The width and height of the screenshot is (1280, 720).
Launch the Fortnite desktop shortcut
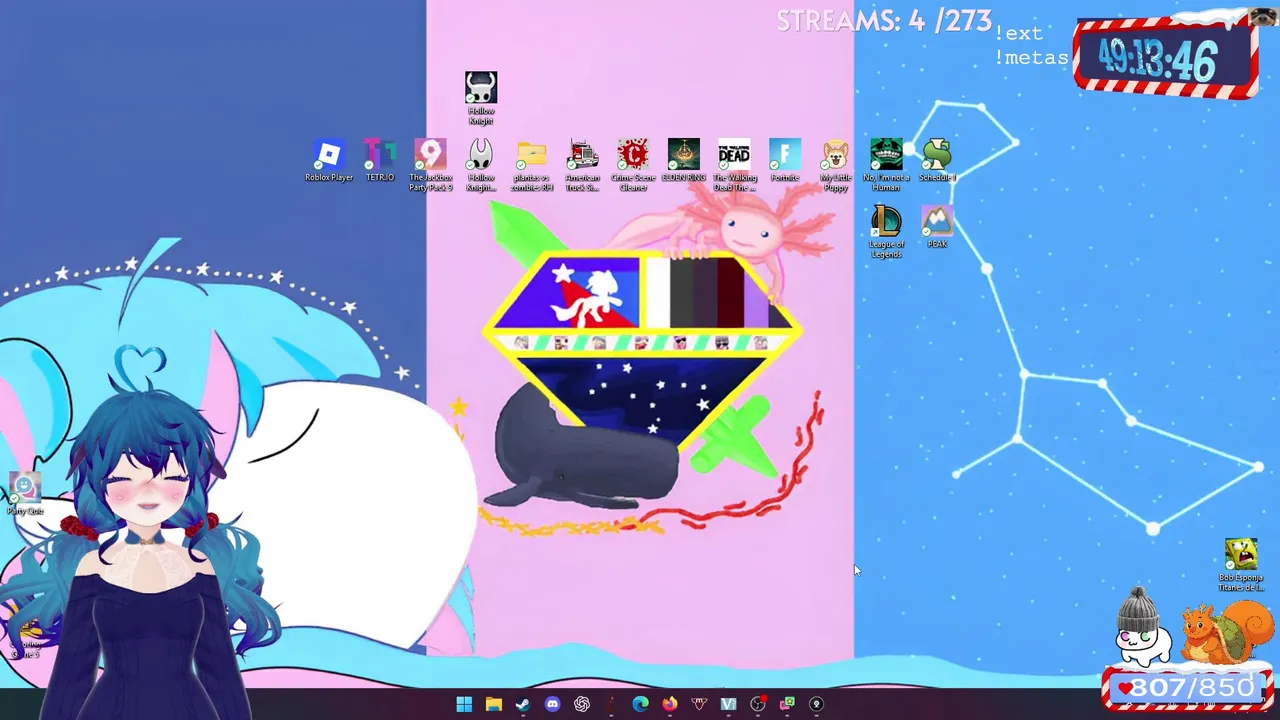(x=785, y=160)
